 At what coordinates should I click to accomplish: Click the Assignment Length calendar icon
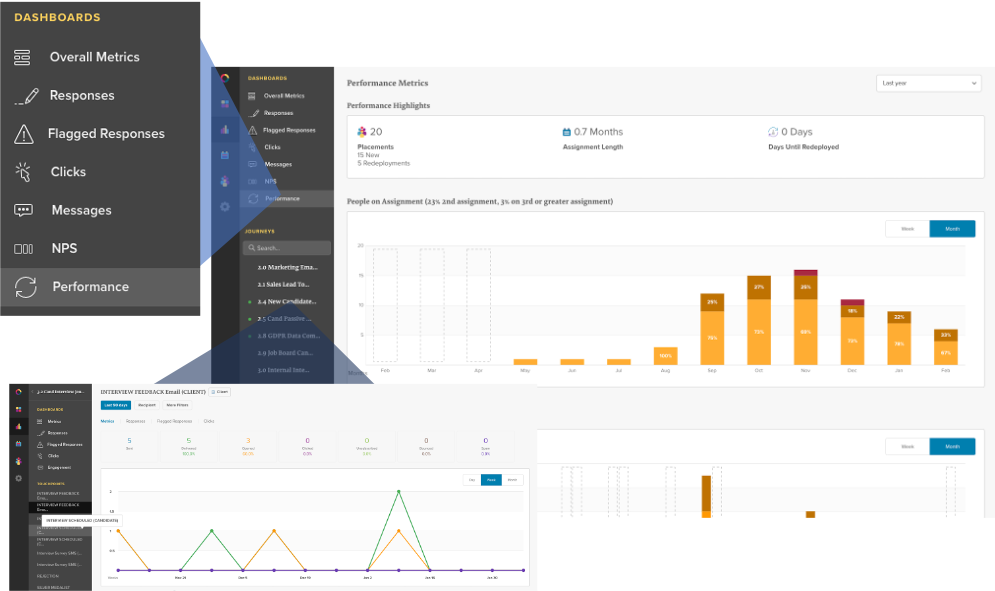[567, 132]
